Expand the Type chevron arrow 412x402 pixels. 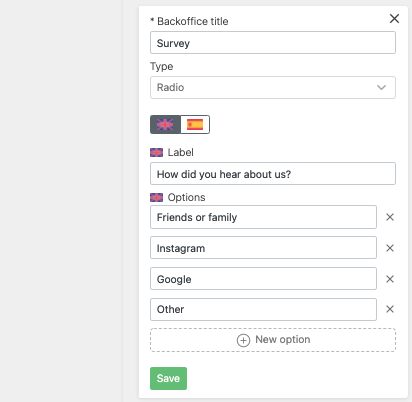pyautogui.click(x=381, y=87)
